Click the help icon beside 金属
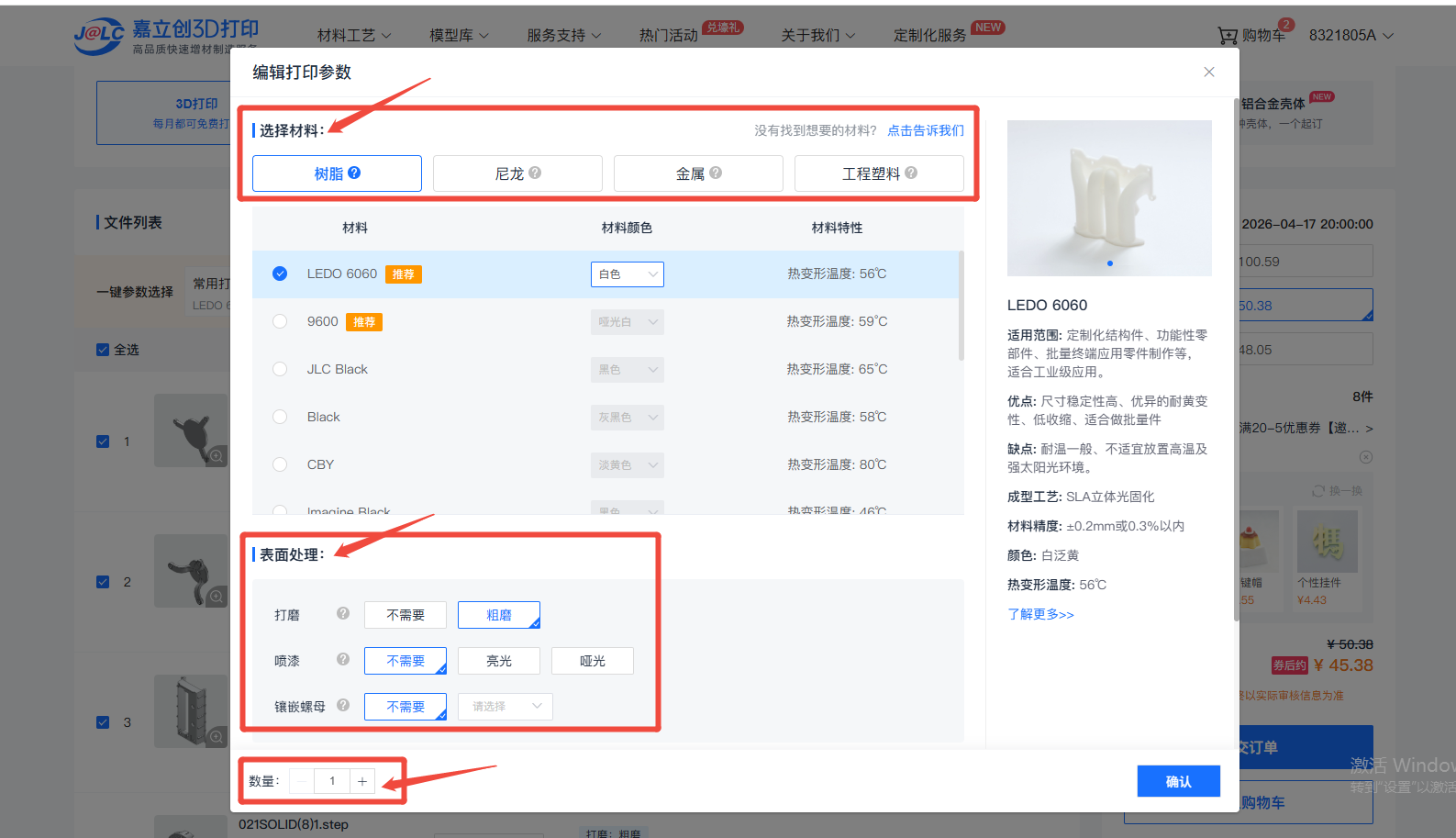Image resolution: width=1456 pixels, height=838 pixels. click(716, 173)
